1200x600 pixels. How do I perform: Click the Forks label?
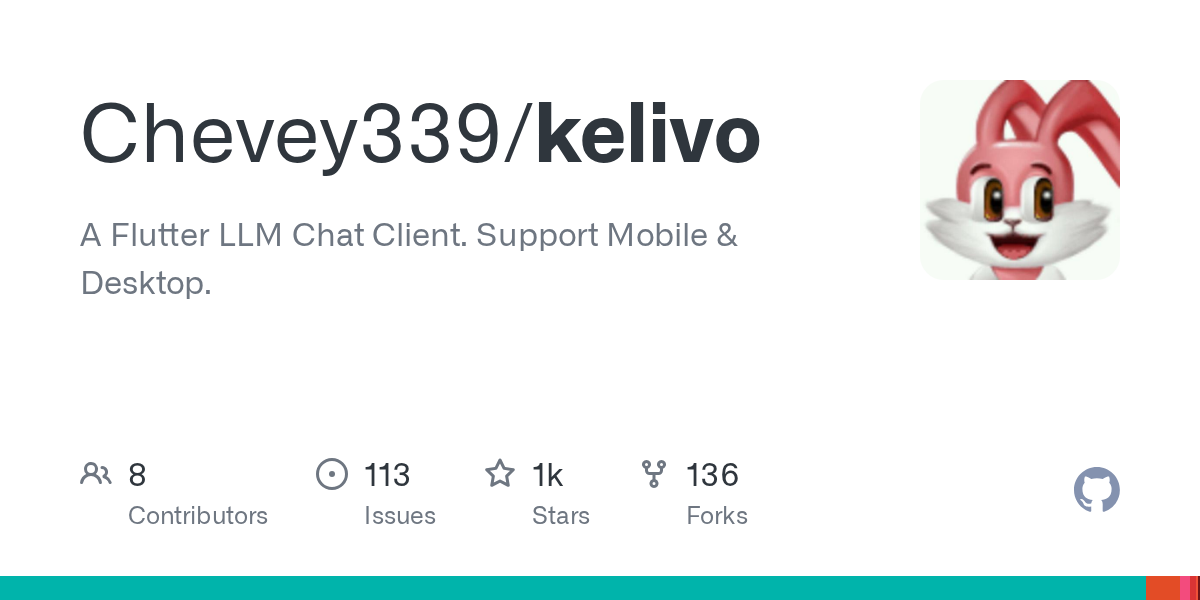(717, 516)
